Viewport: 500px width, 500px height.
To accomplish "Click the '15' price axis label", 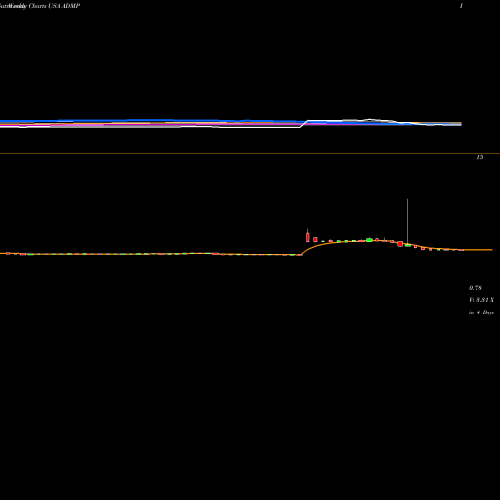I will [x=480, y=157].
